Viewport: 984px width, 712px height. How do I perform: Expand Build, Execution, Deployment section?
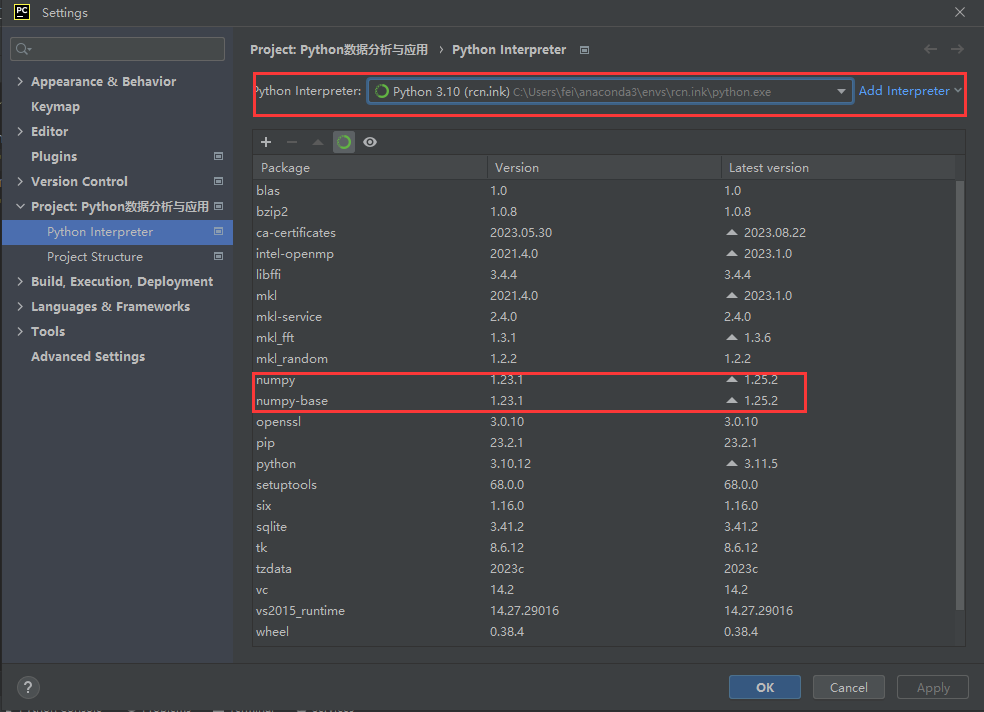[20, 282]
